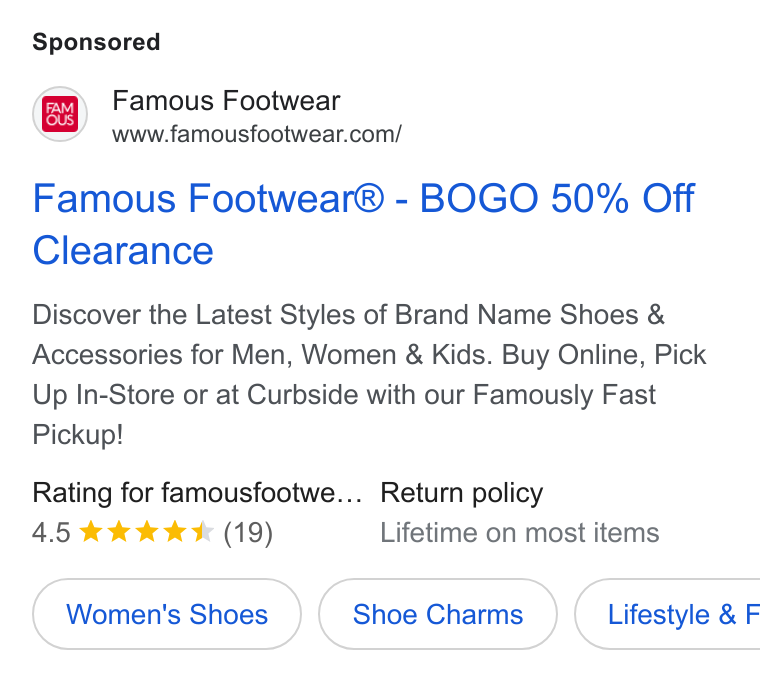The width and height of the screenshot is (760, 682).
Task: Click Lifetime on most items text
Action: point(520,533)
